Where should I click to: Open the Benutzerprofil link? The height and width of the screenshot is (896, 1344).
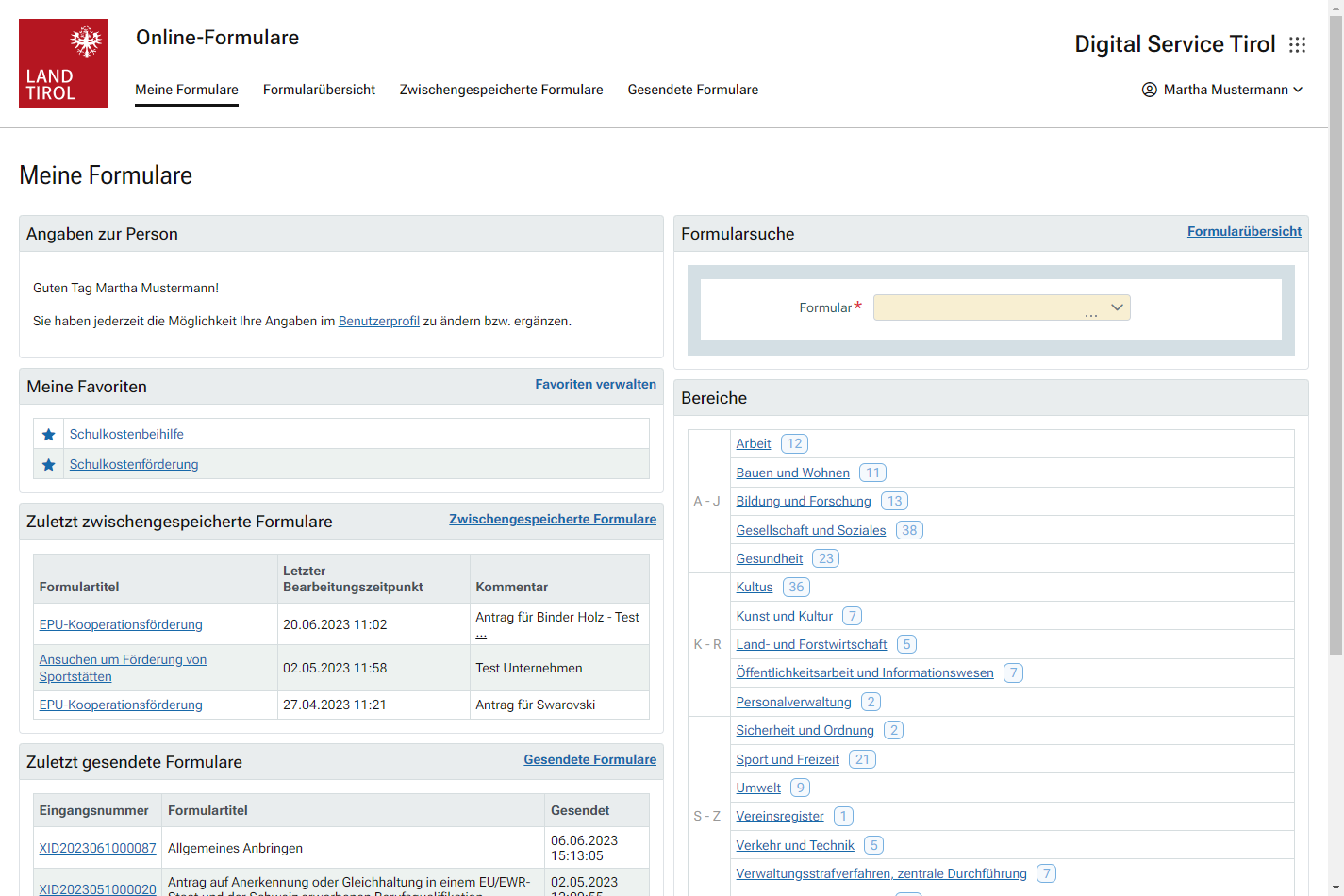(378, 321)
